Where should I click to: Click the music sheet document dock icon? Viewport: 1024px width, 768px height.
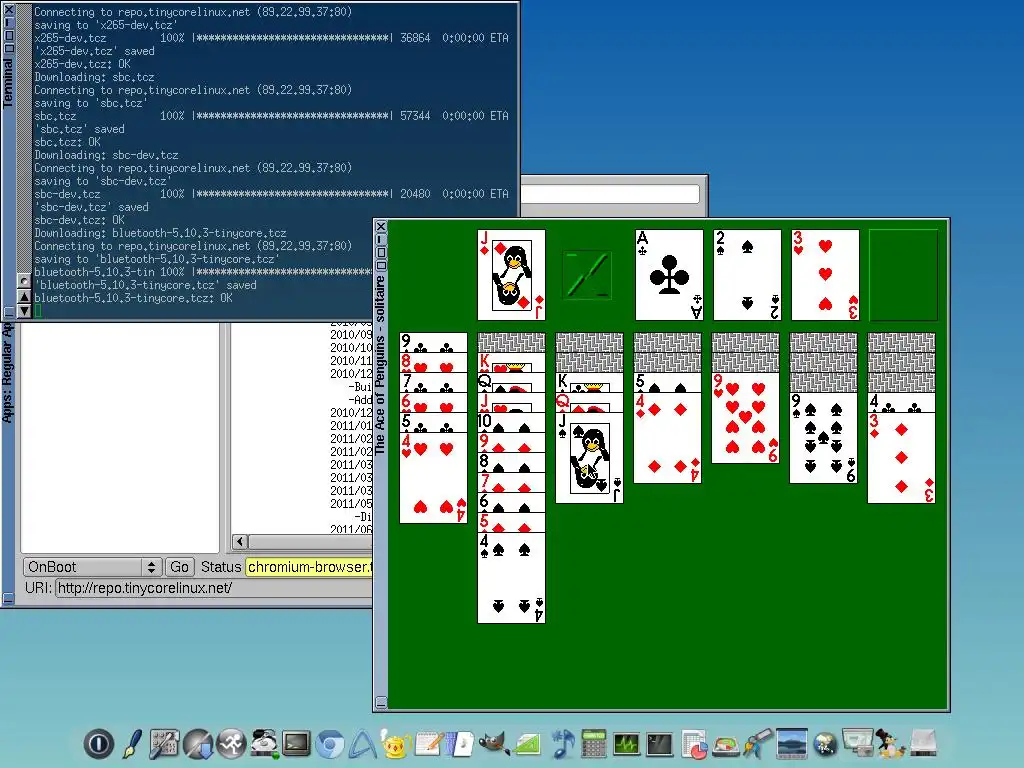coord(462,744)
